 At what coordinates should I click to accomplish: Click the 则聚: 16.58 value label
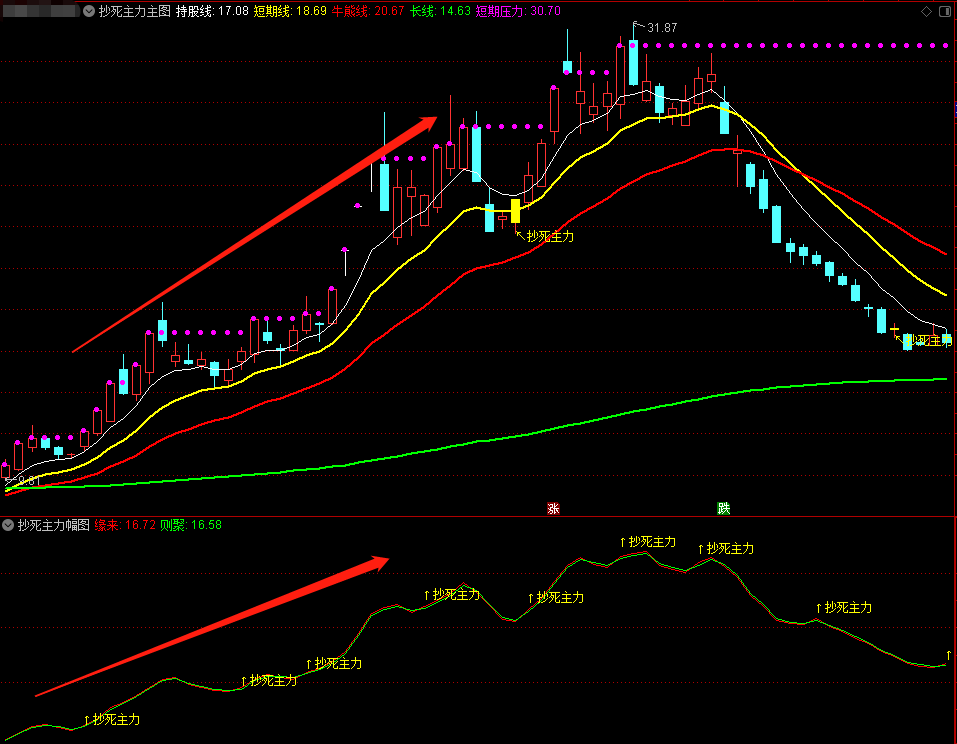191,525
